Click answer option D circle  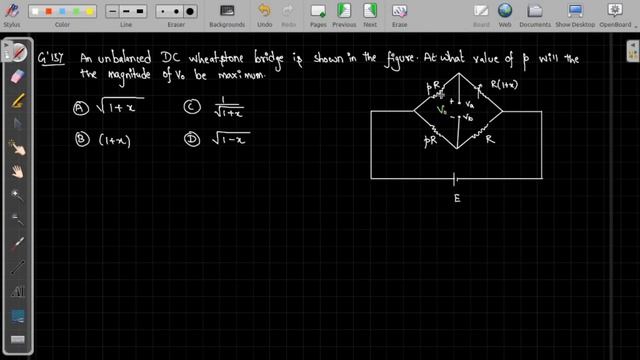tap(192, 139)
